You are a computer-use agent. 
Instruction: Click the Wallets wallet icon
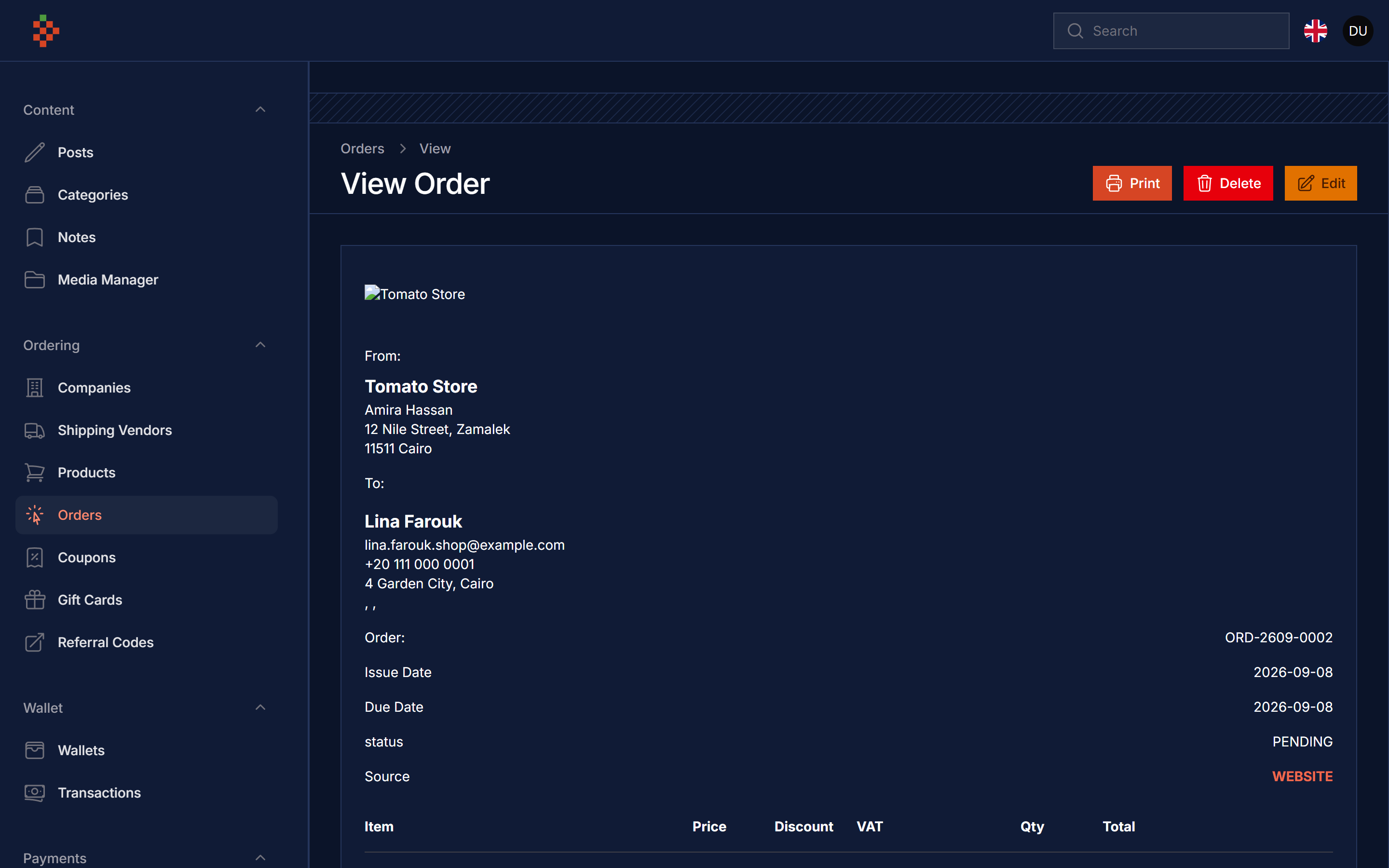click(34, 751)
